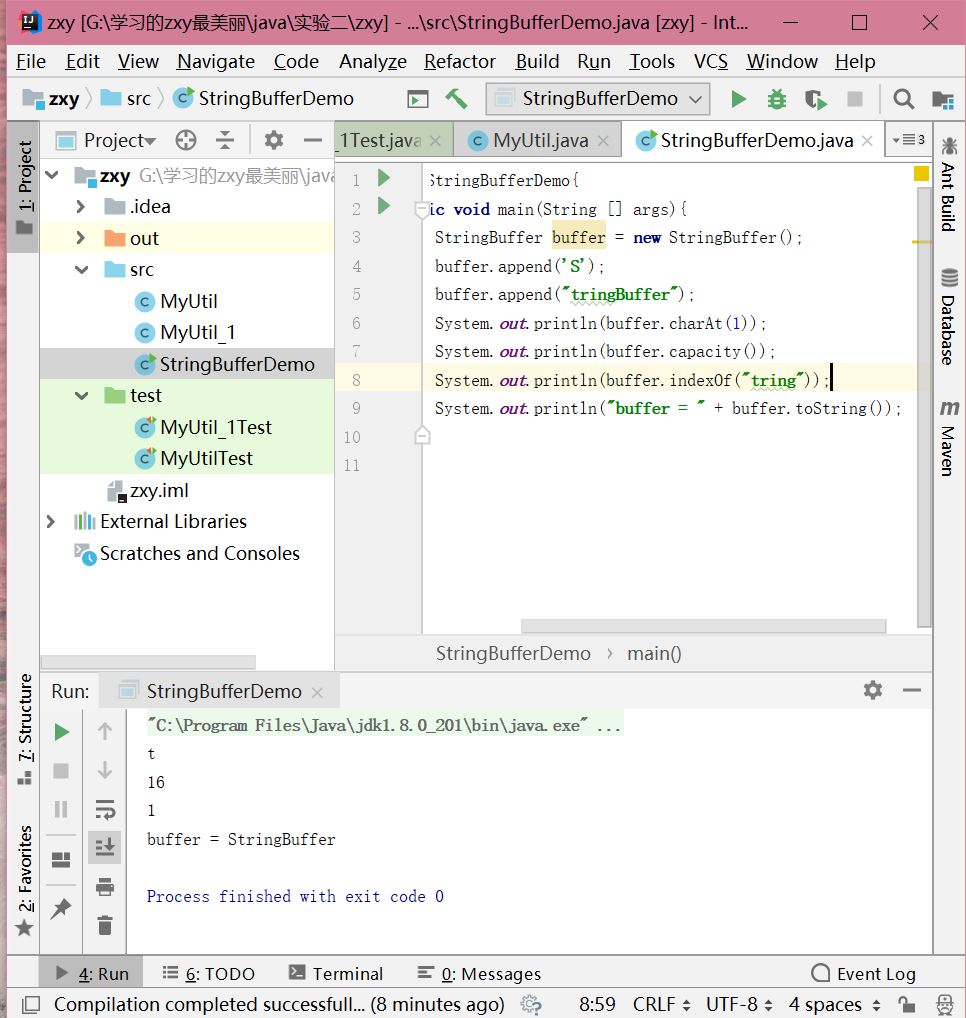Minimize the Run panel
Image resolution: width=966 pixels, height=1018 pixels.
pos(911,690)
